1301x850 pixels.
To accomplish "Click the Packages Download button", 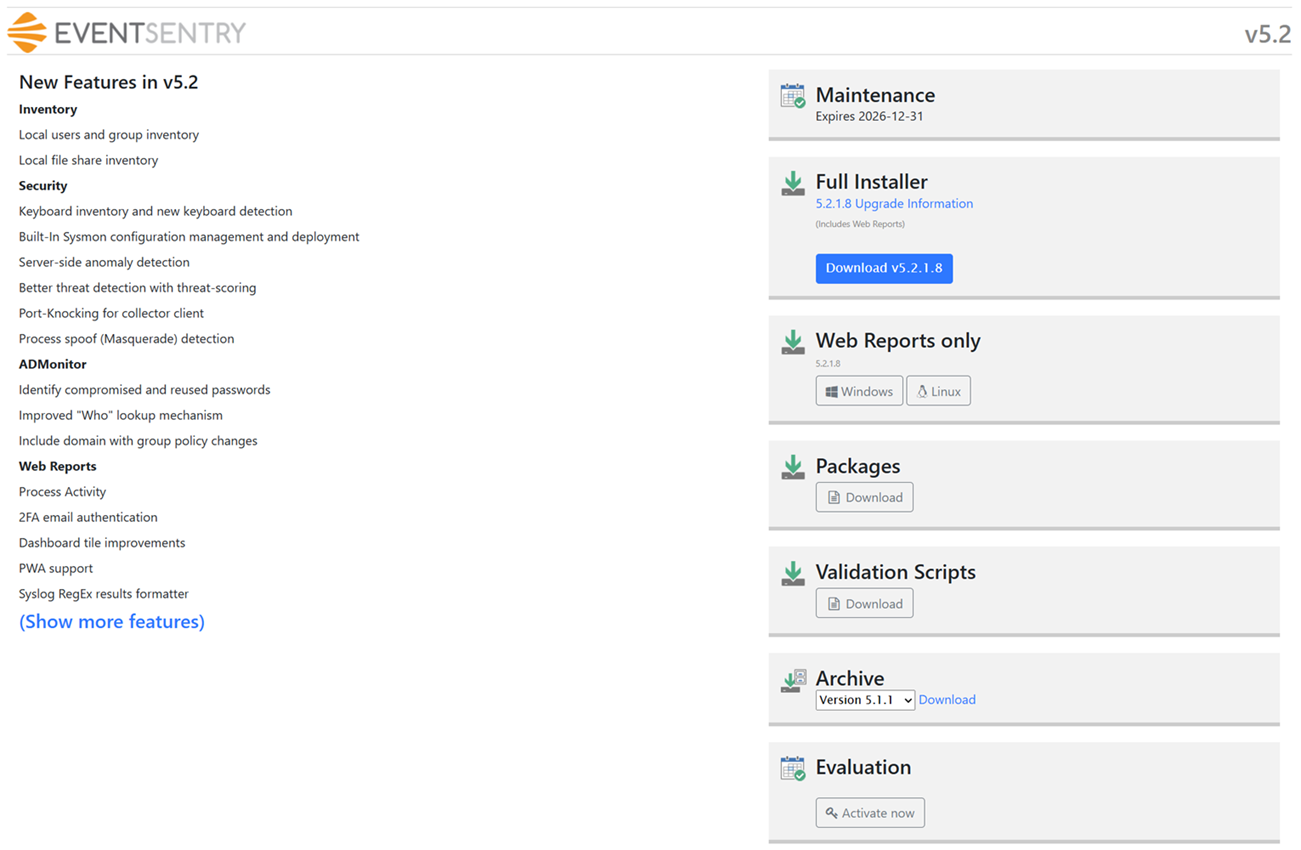I will [x=864, y=497].
